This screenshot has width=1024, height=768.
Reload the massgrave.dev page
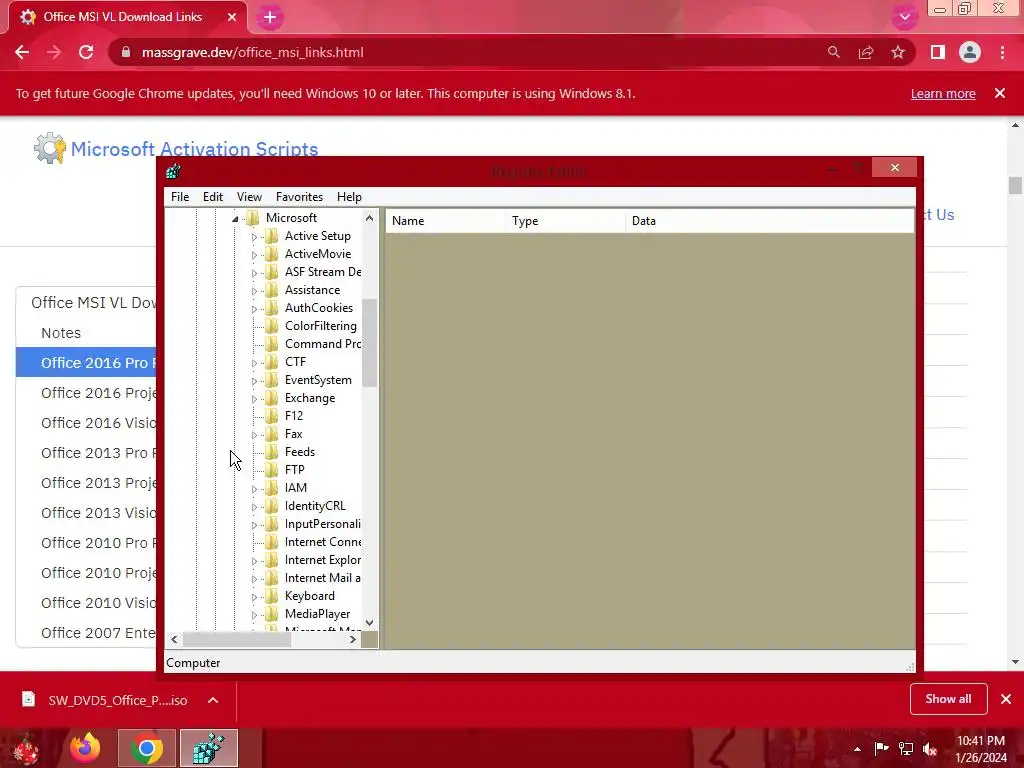coord(86,52)
